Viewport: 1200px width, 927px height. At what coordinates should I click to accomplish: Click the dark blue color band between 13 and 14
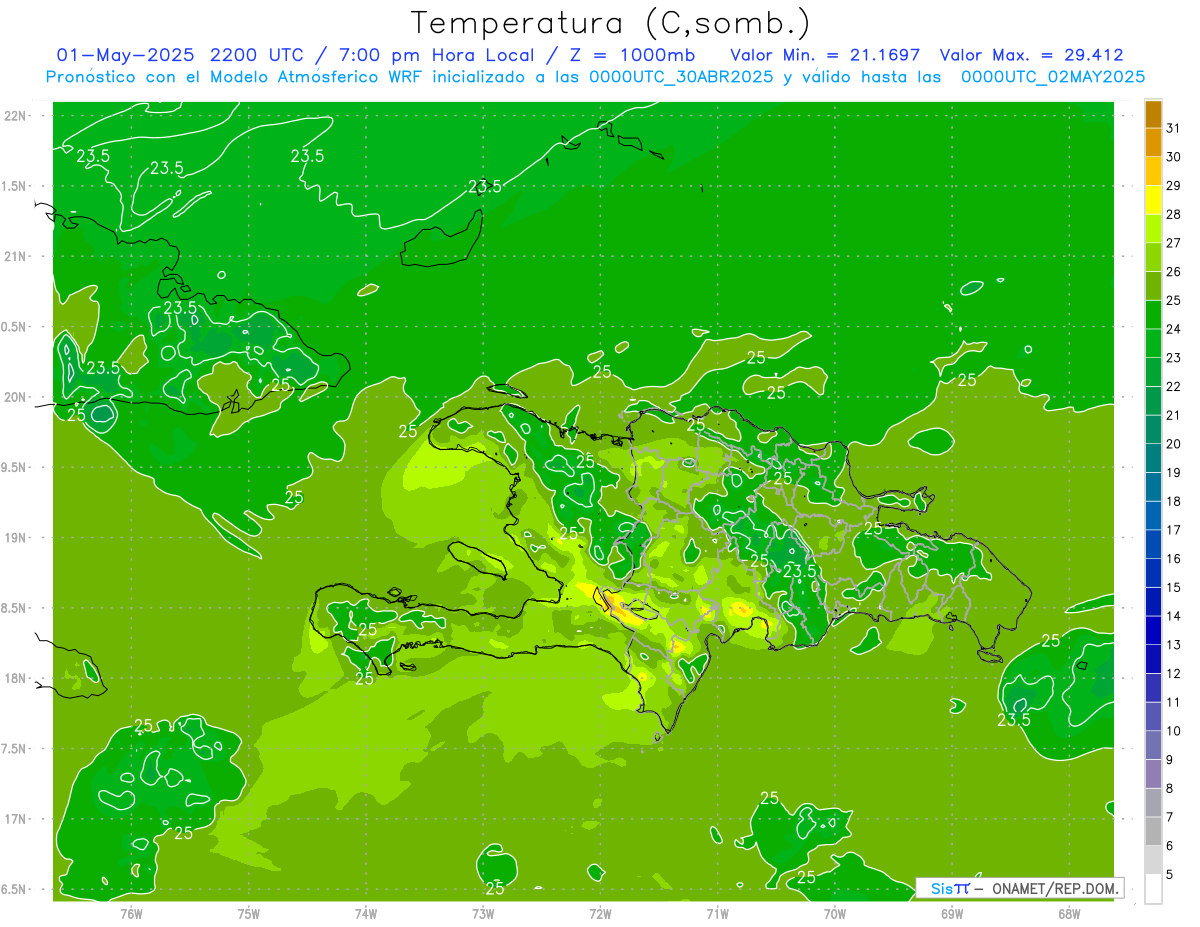tap(1153, 631)
